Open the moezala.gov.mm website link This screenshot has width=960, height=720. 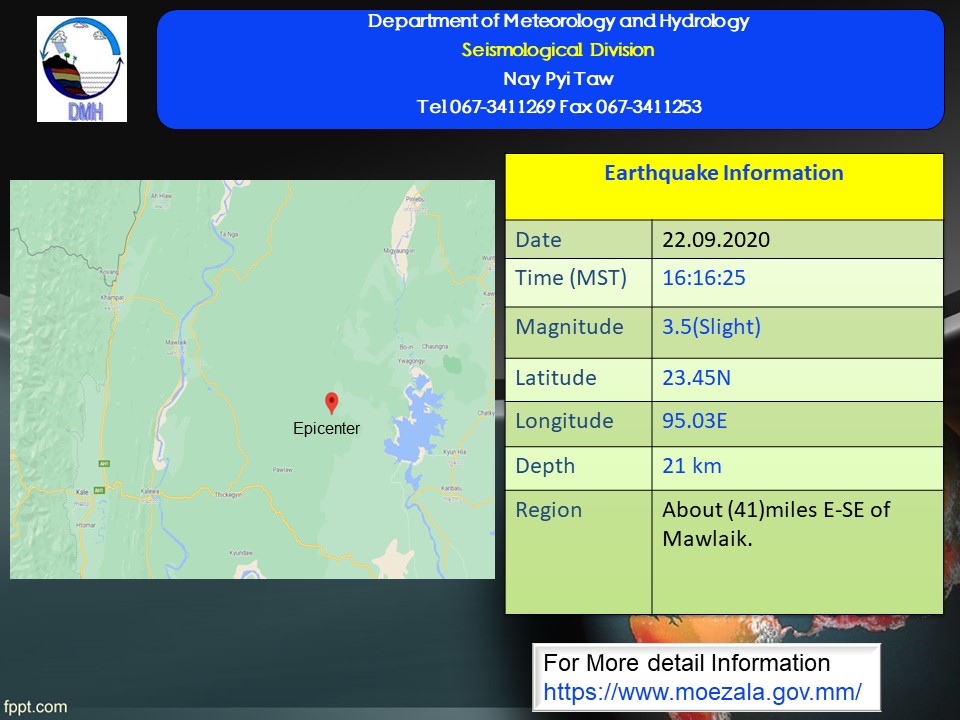[x=702, y=691]
